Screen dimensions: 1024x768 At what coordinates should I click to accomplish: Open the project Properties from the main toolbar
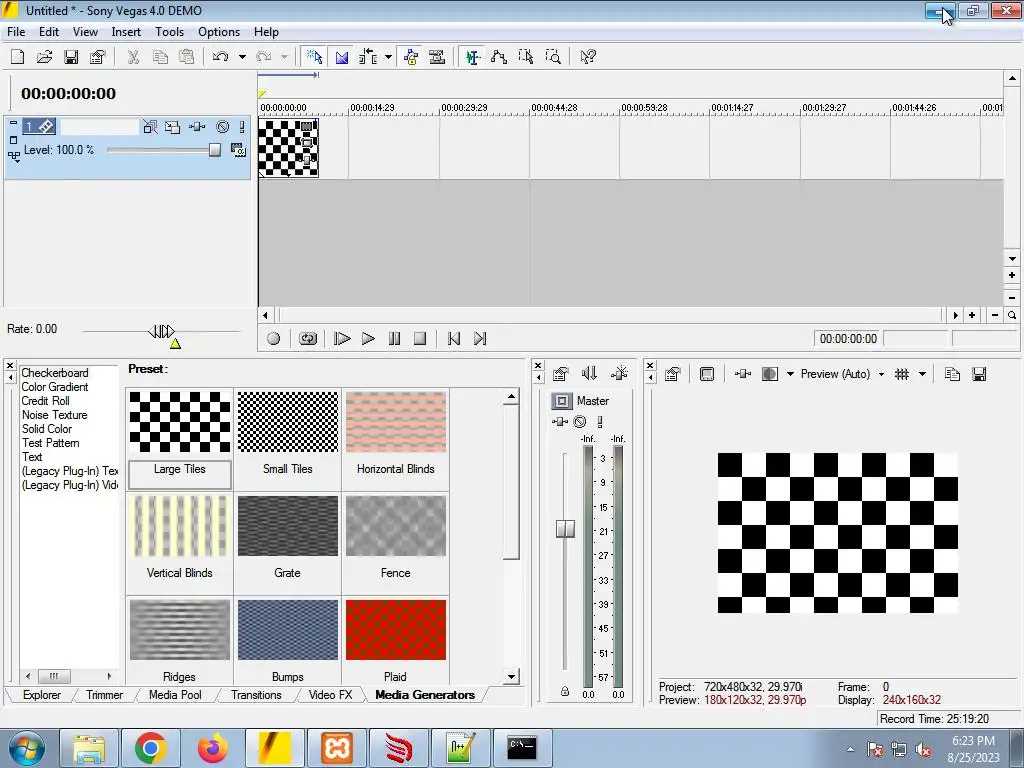coord(97,57)
